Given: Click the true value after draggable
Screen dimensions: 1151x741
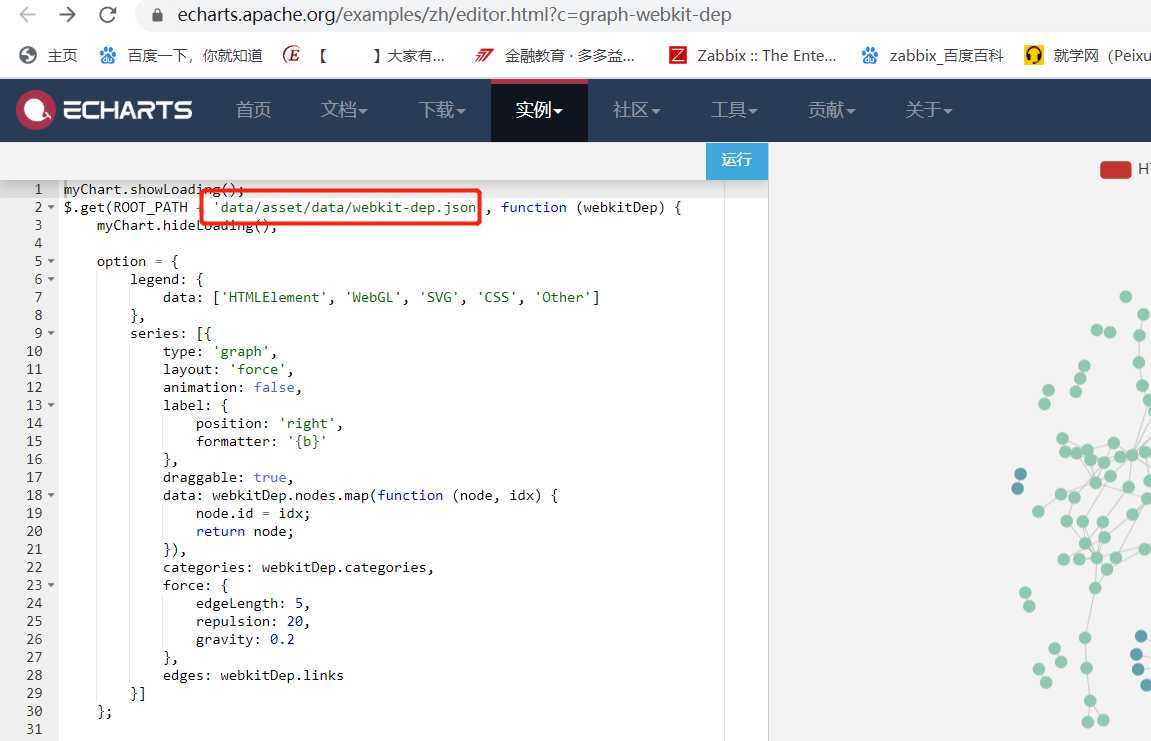Looking at the screenshot, I should [269, 477].
